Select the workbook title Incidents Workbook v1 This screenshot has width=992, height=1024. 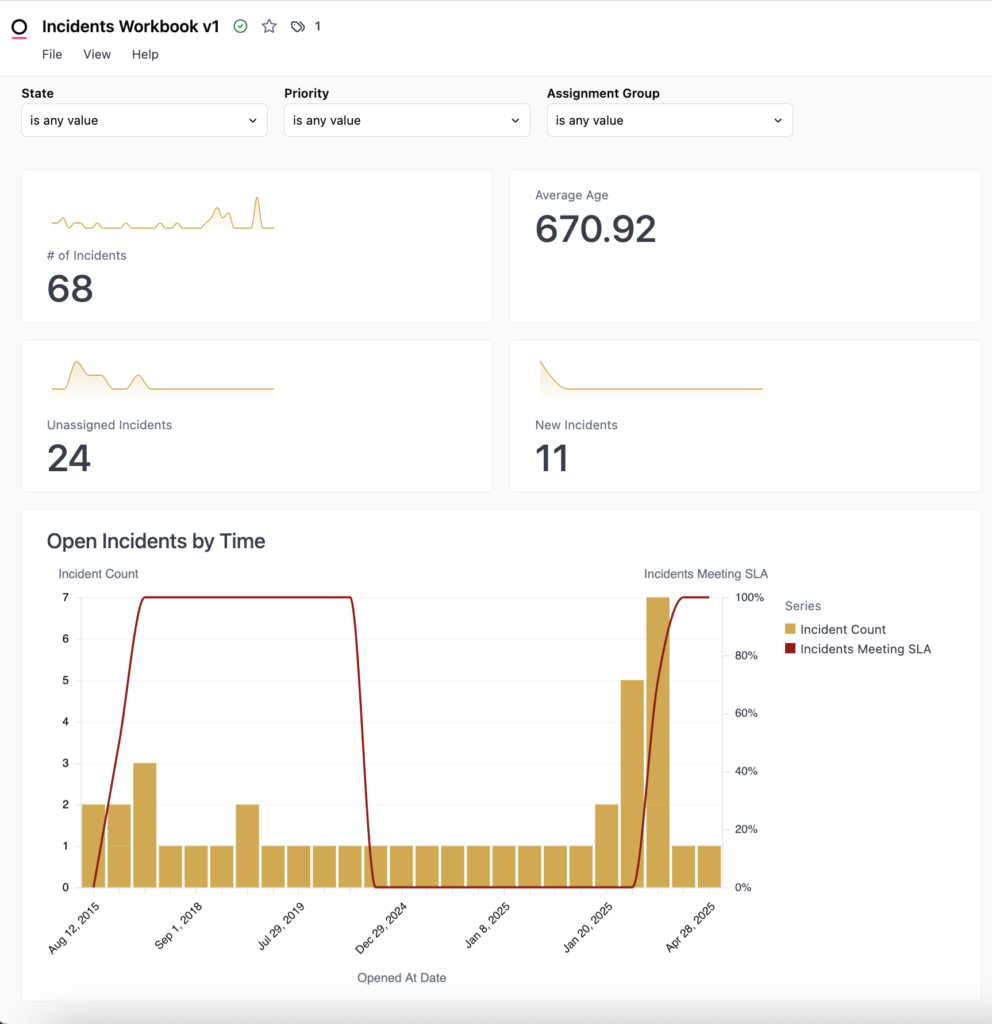pos(130,26)
